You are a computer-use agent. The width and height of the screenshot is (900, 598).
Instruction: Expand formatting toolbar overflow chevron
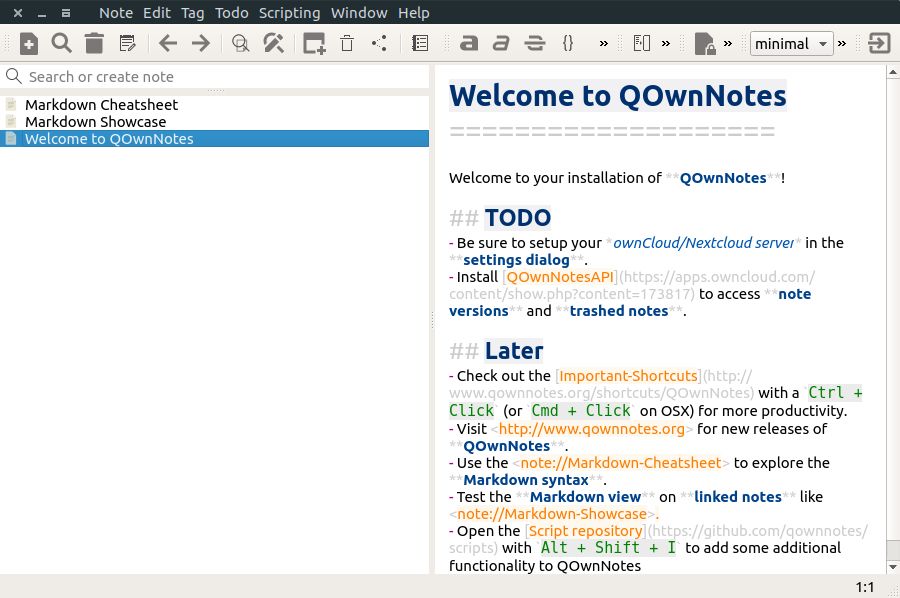603,44
